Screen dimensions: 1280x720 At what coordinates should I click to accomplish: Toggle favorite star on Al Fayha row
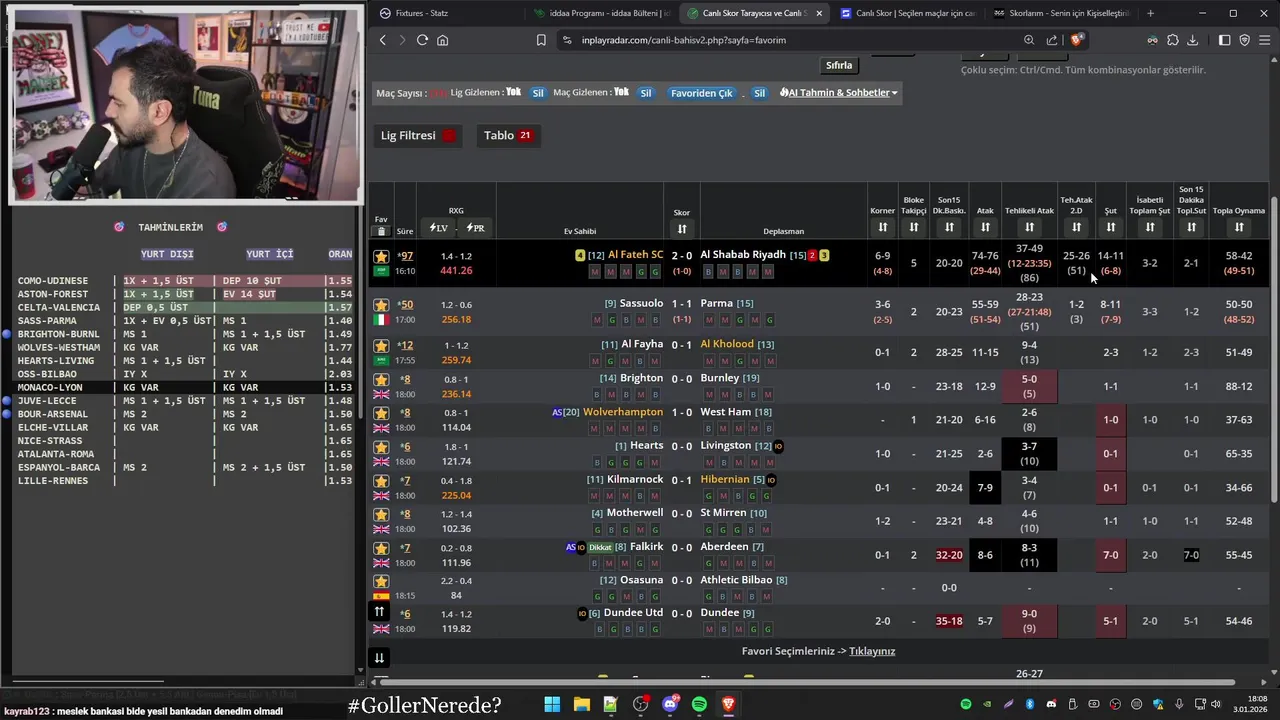pyautogui.click(x=381, y=345)
